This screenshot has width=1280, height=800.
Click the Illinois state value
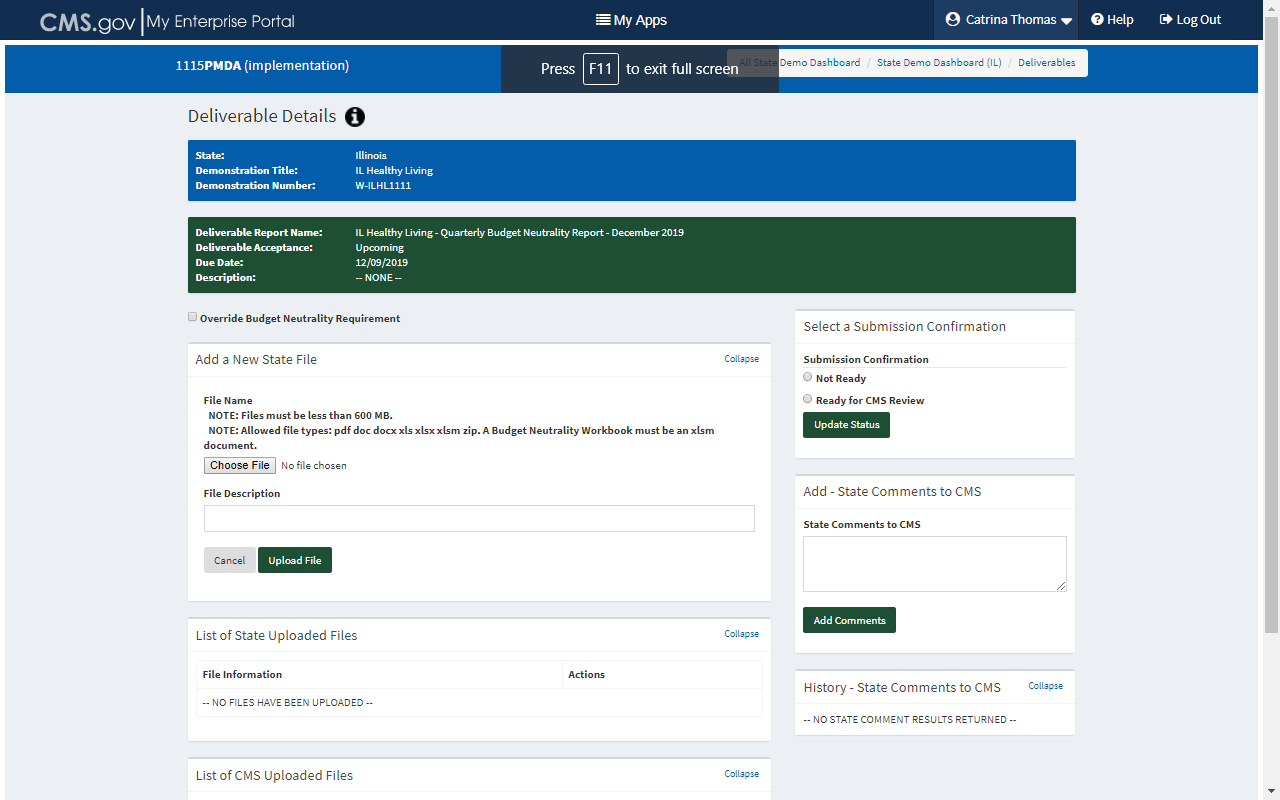(x=371, y=156)
